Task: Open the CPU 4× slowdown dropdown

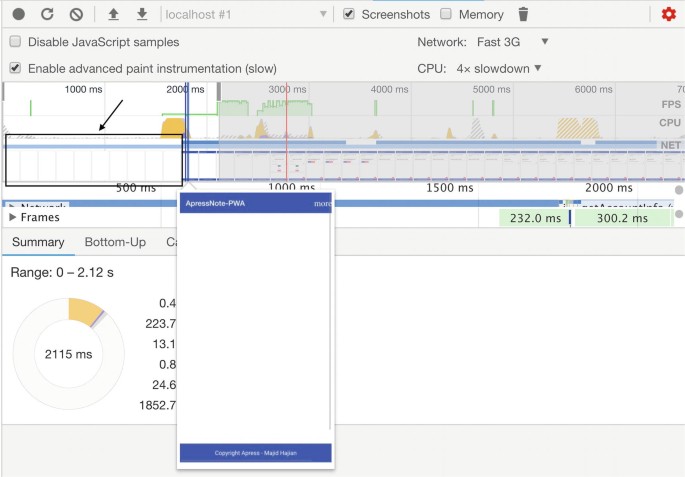Action: pyautogui.click(x=499, y=69)
